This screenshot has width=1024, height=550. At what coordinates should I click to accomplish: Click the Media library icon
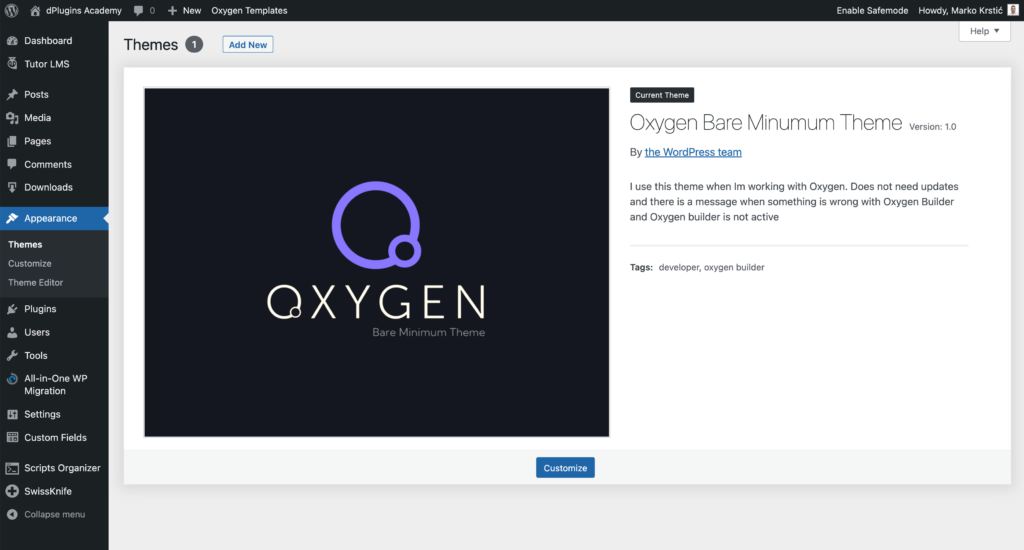click(12, 118)
